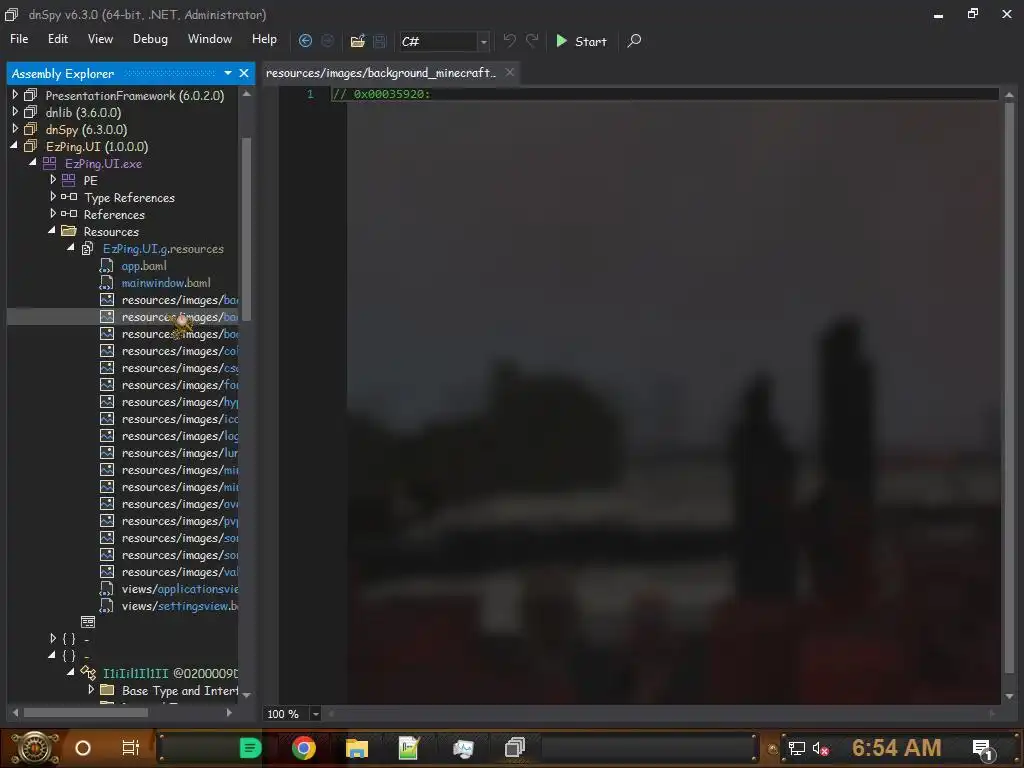Collapse the EzPing.UI (1.0.0.0) assembly
The height and width of the screenshot is (768, 1024).
click(14, 146)
